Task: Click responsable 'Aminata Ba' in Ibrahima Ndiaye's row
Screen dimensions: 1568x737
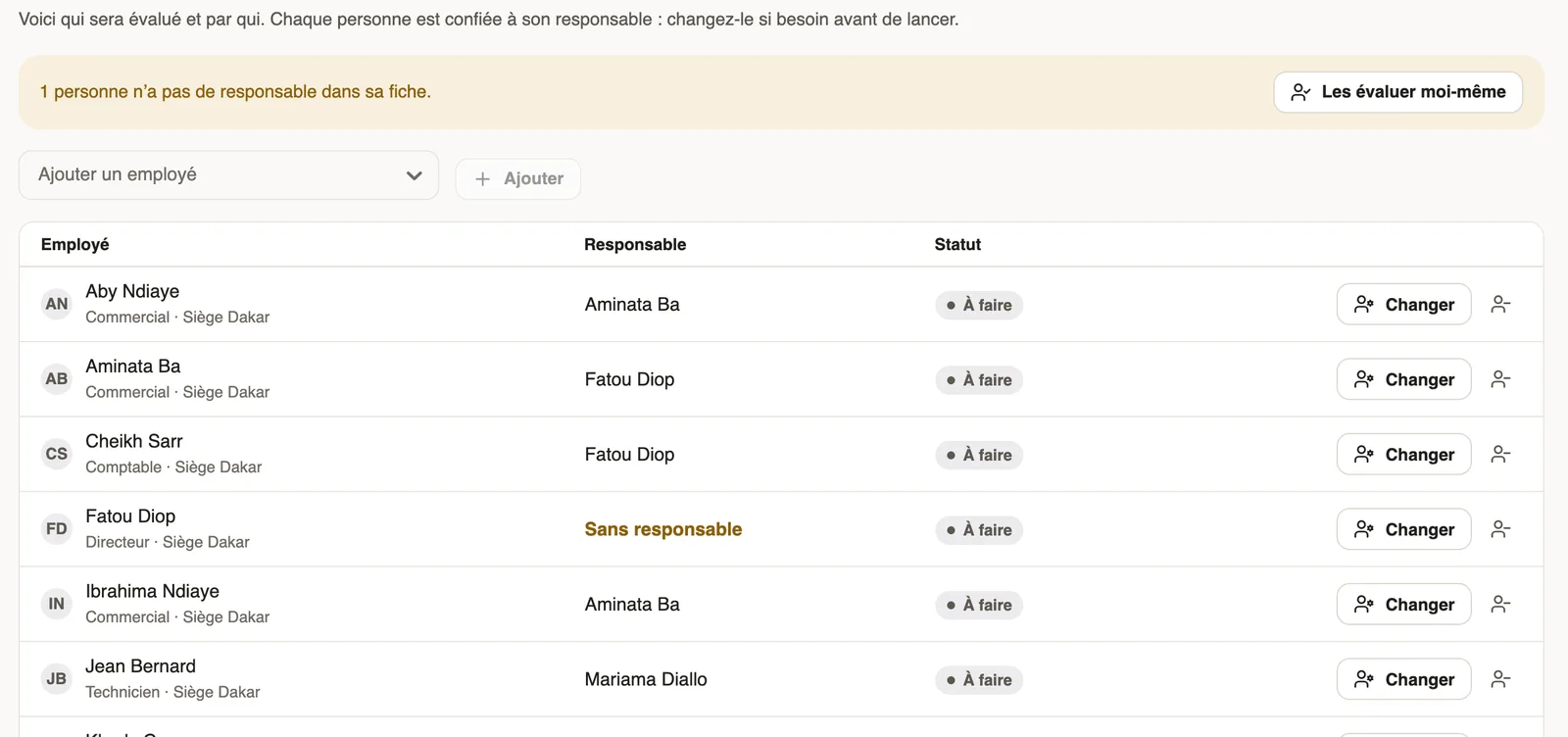Action: click(632, 605)
